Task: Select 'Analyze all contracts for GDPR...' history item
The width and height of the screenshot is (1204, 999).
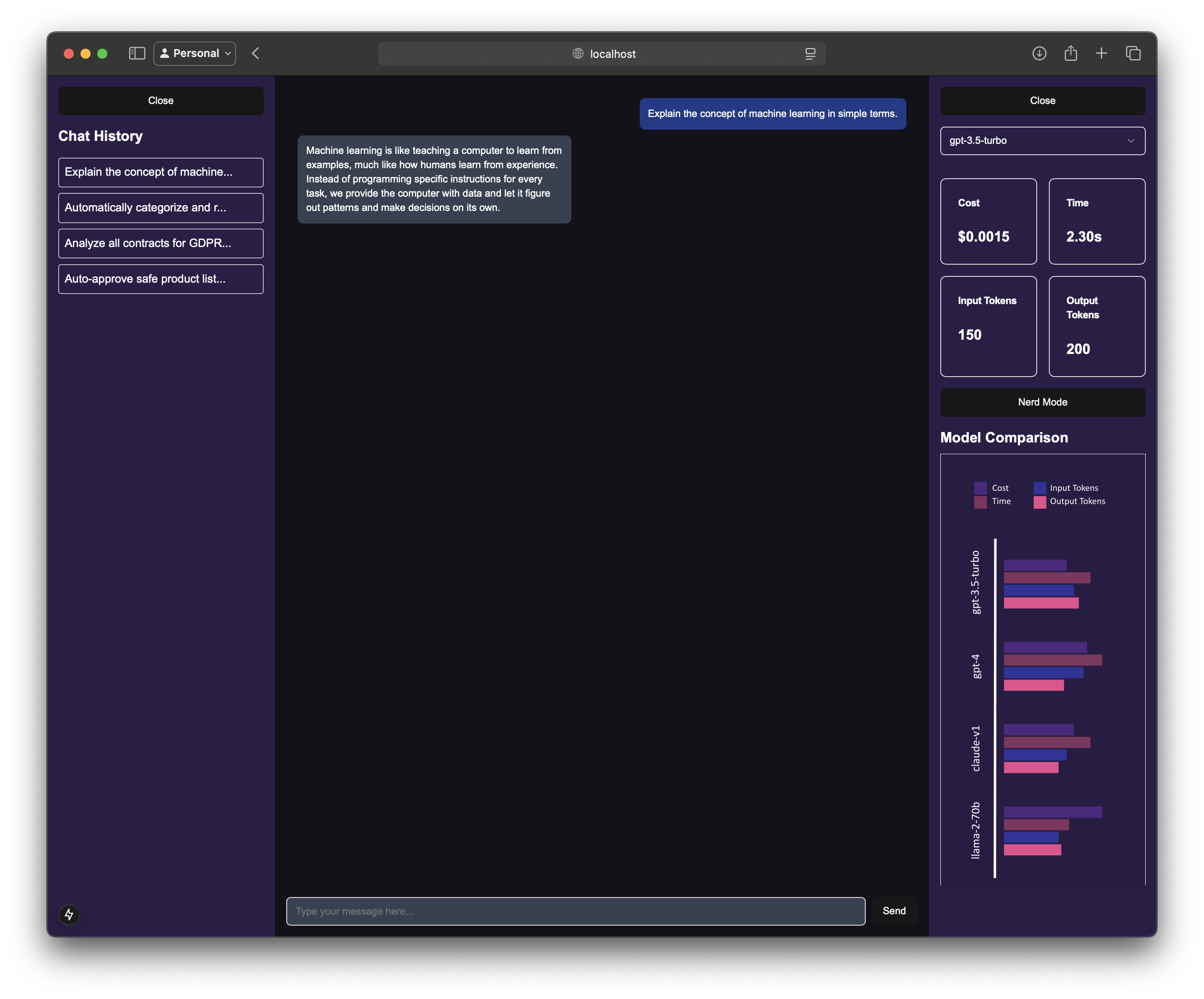Action: point(161,243)
